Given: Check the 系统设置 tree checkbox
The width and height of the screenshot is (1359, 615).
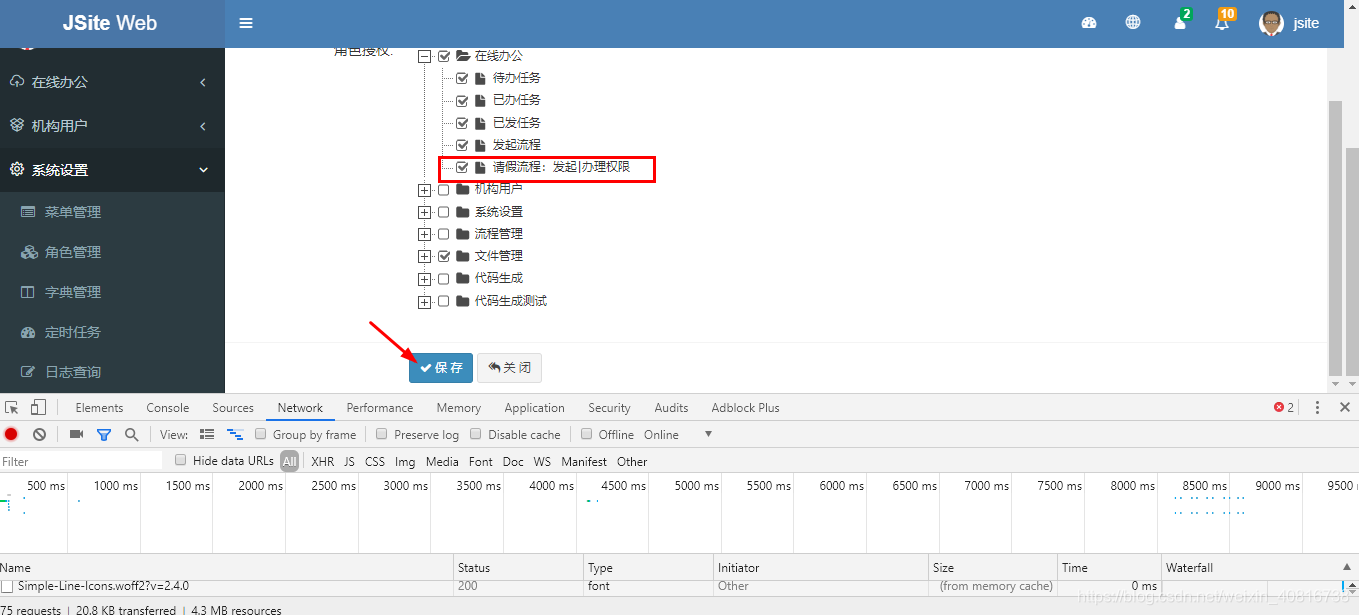Looking at the screenshot, I should point(444,212).
